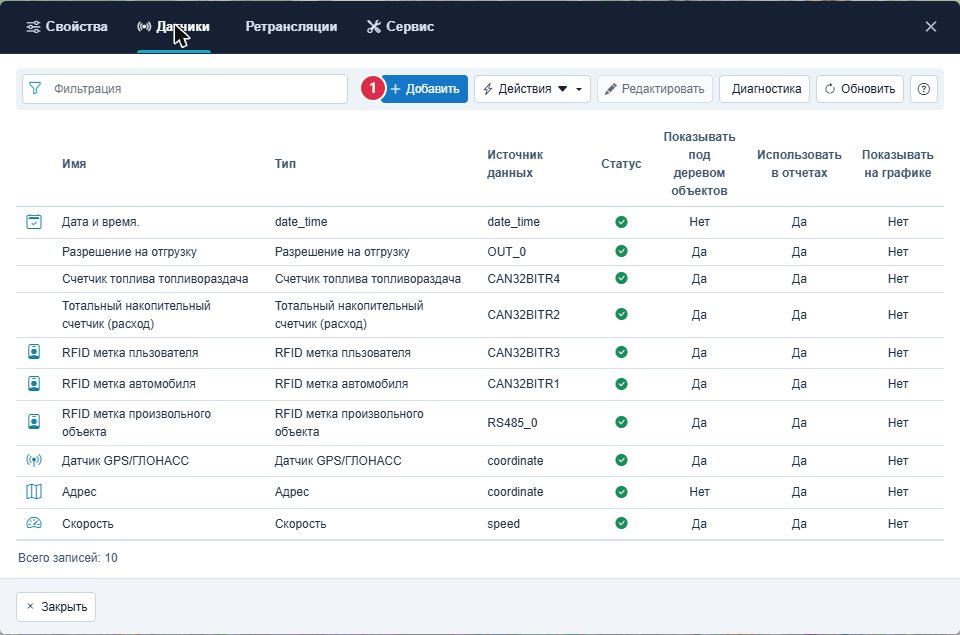
Task: Close the window with the X icon
Action: click(x=931, y=26)
